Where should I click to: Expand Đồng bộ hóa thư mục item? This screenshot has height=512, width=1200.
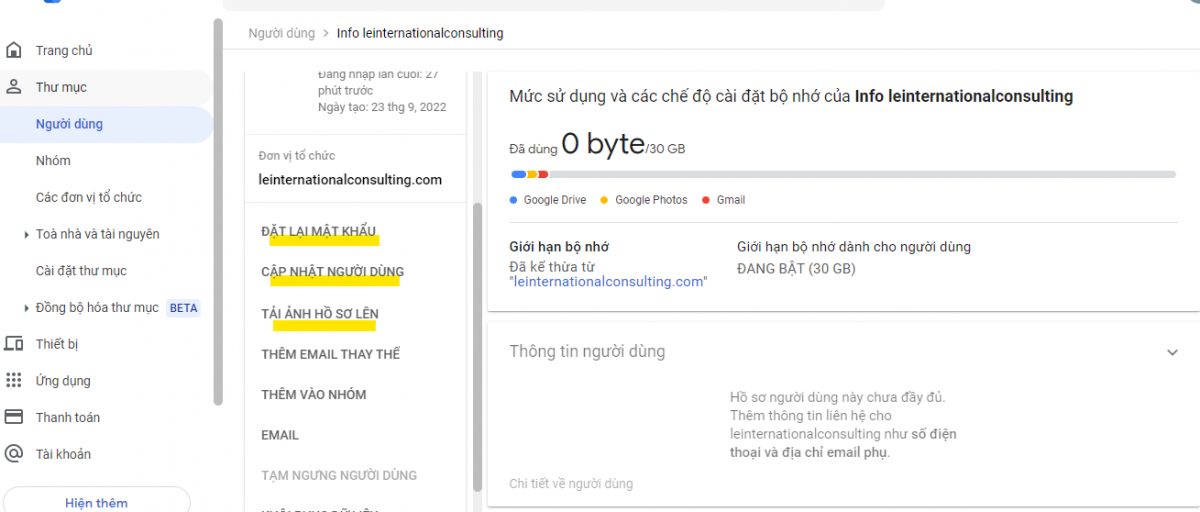click(26, 308)
